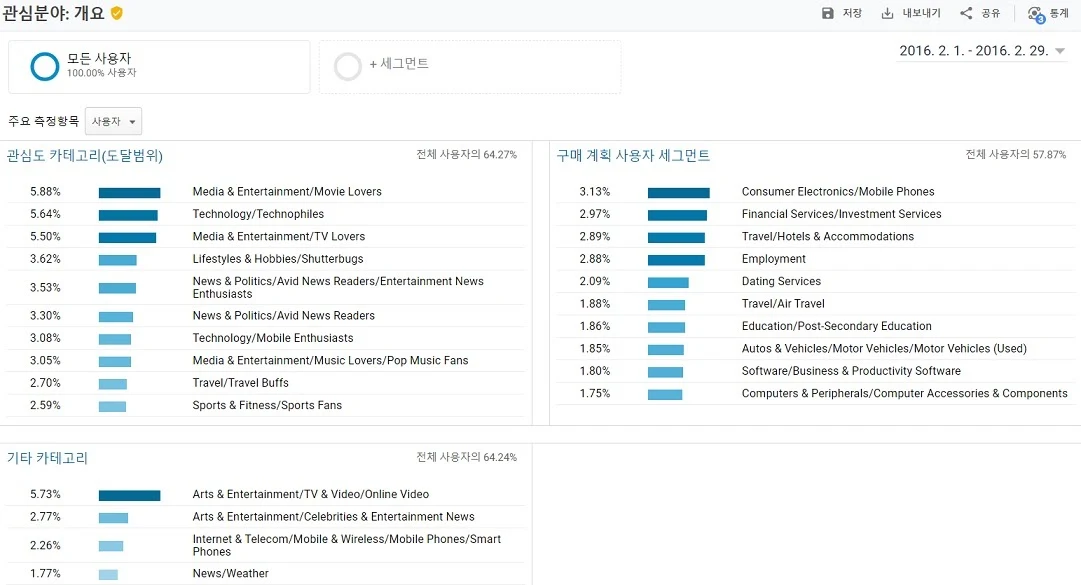
Task: Click the export download icon
Action: (887, 13)
